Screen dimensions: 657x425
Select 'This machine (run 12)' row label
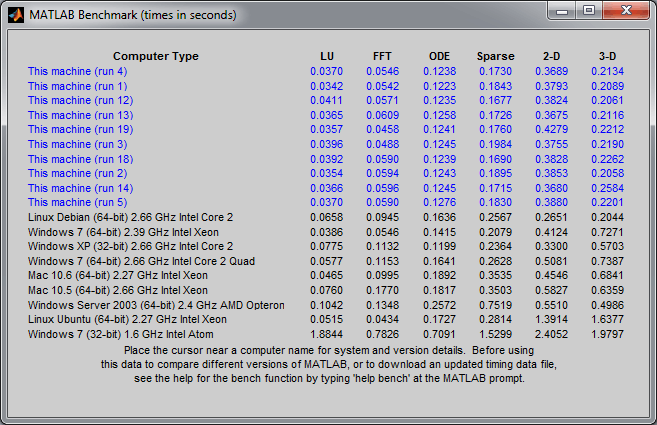tap(80, 101)
